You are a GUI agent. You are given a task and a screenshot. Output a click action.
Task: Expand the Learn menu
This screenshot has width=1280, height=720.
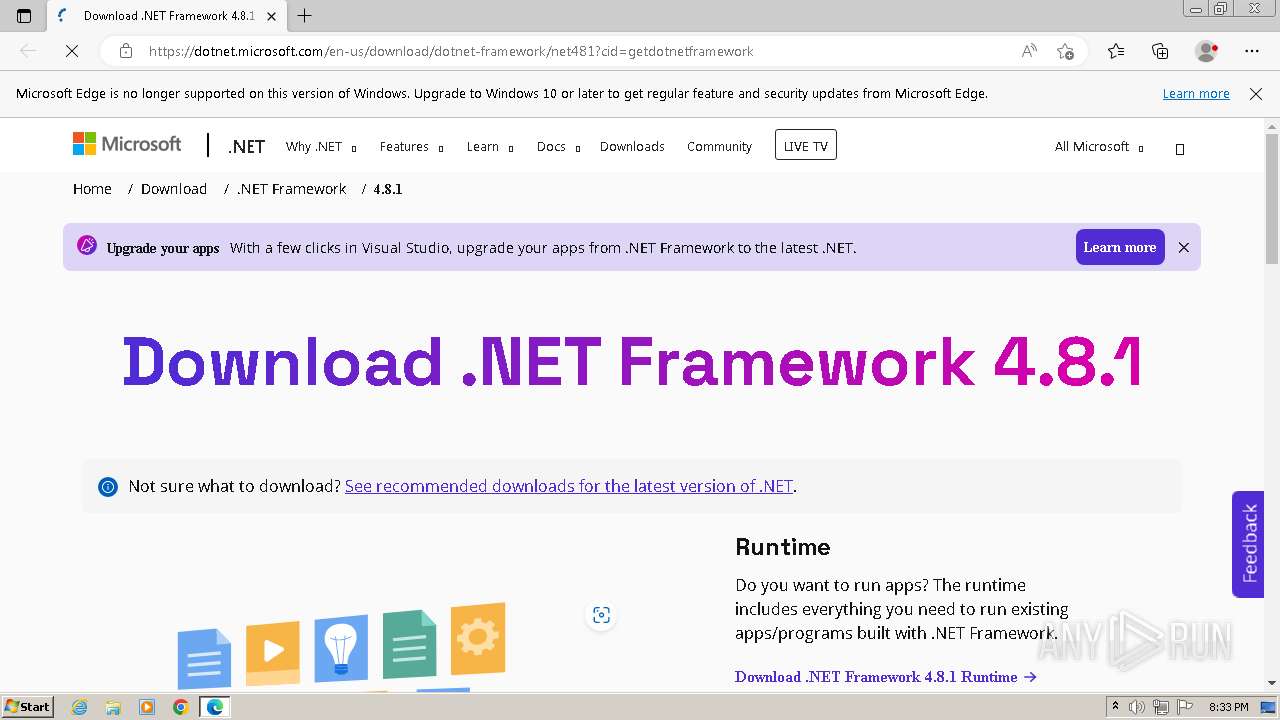(x=490, y=147)
